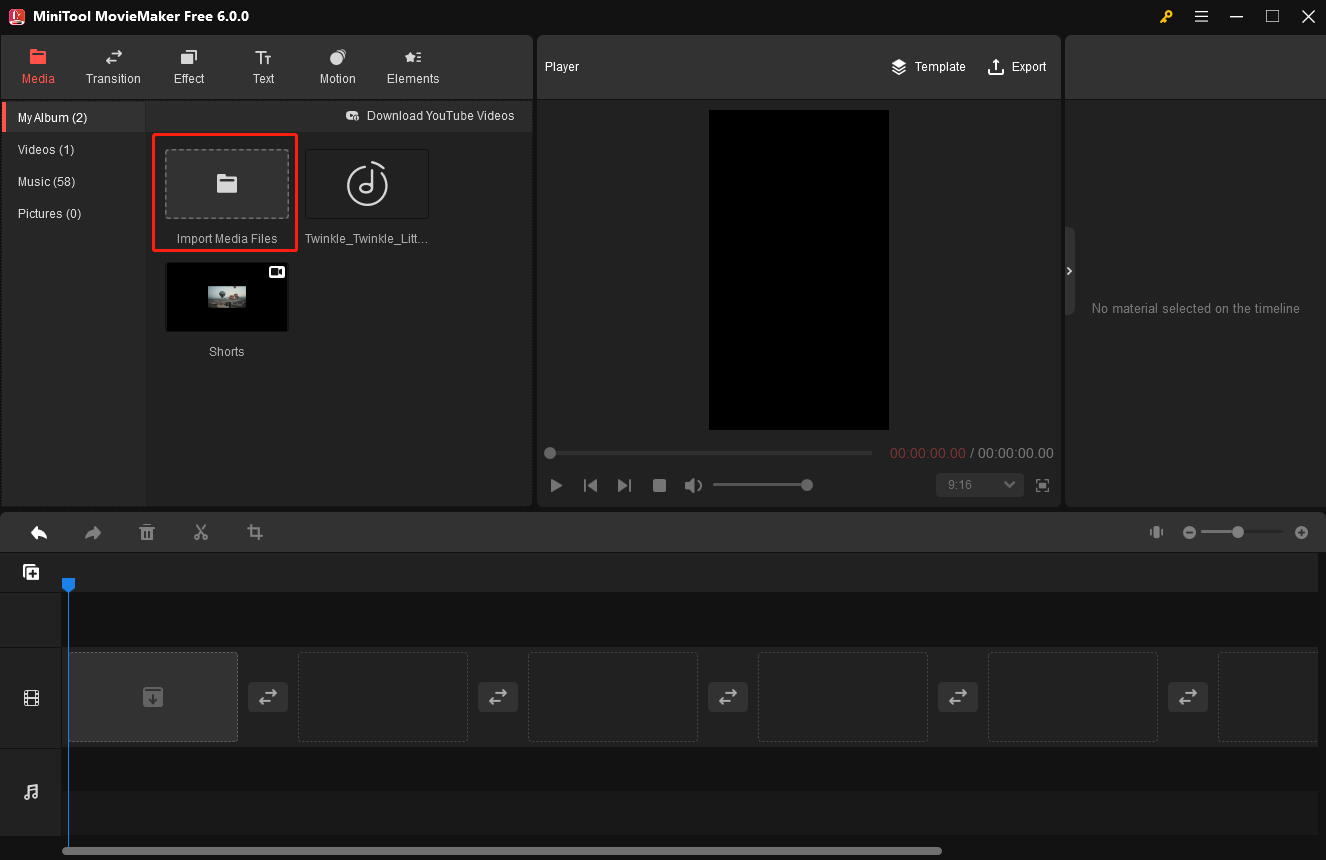Toggle fullscreen preview icon
The image size is (1326, 860).
pos(1042,485)
